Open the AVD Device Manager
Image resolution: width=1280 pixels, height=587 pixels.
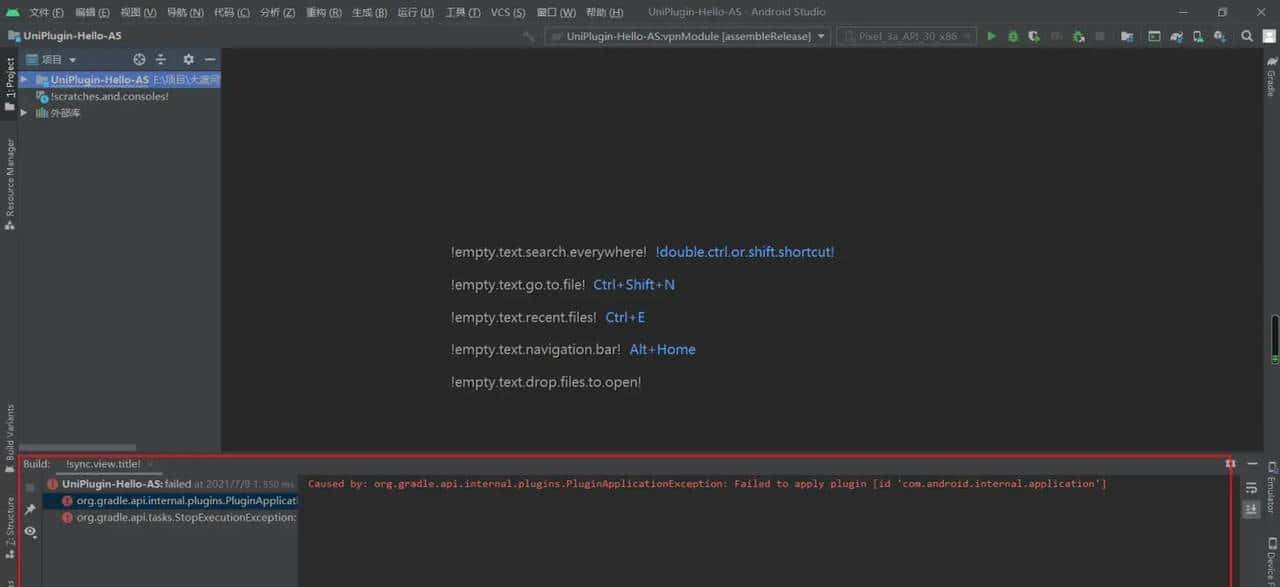(x=1197, y=36)
